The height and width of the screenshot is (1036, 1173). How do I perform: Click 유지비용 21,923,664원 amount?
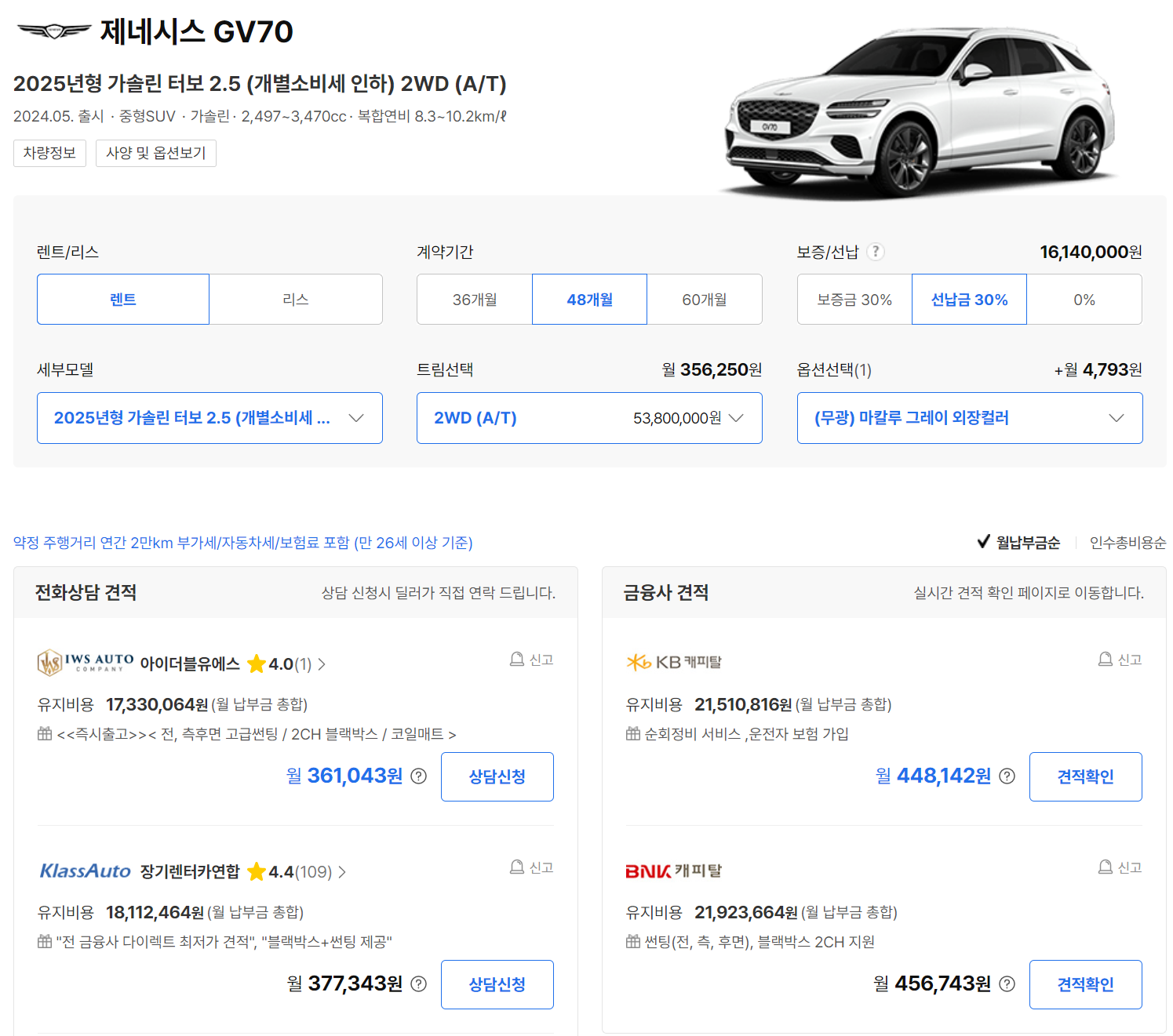pos(746,912)
